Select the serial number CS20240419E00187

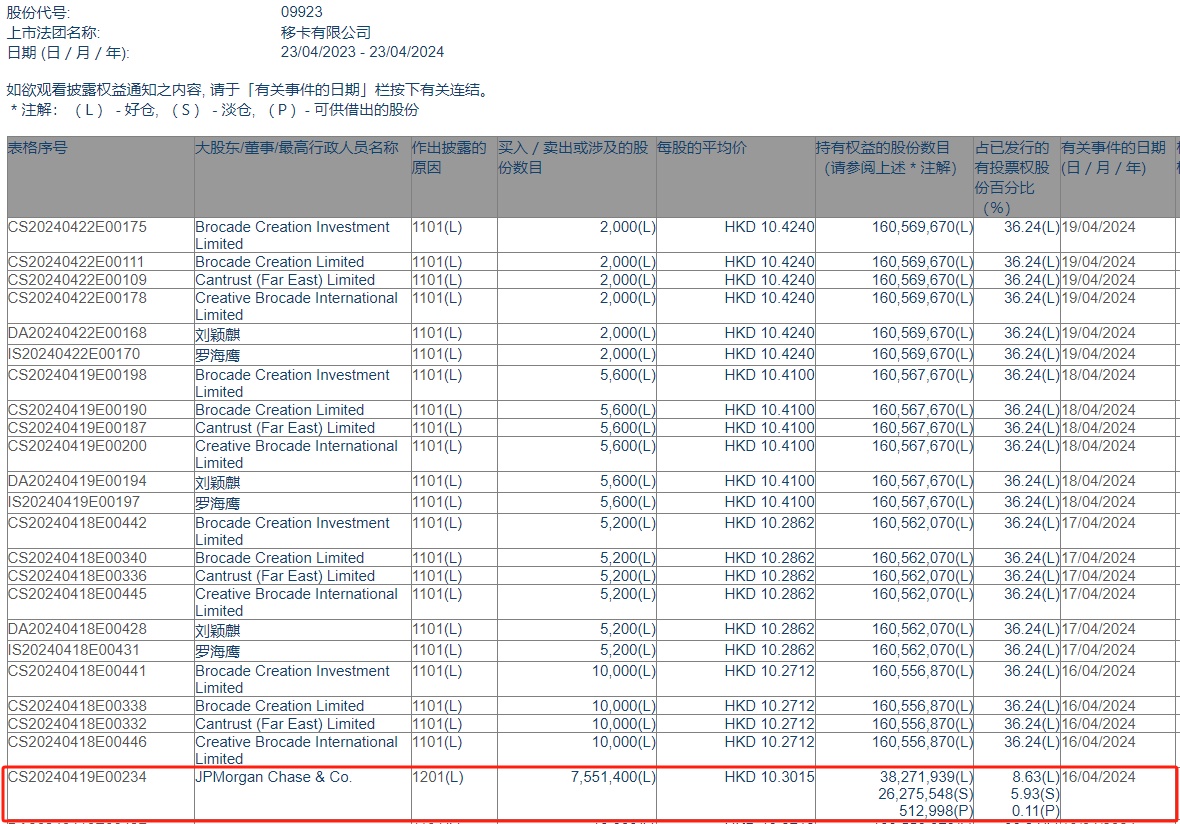tap(78, 428)
